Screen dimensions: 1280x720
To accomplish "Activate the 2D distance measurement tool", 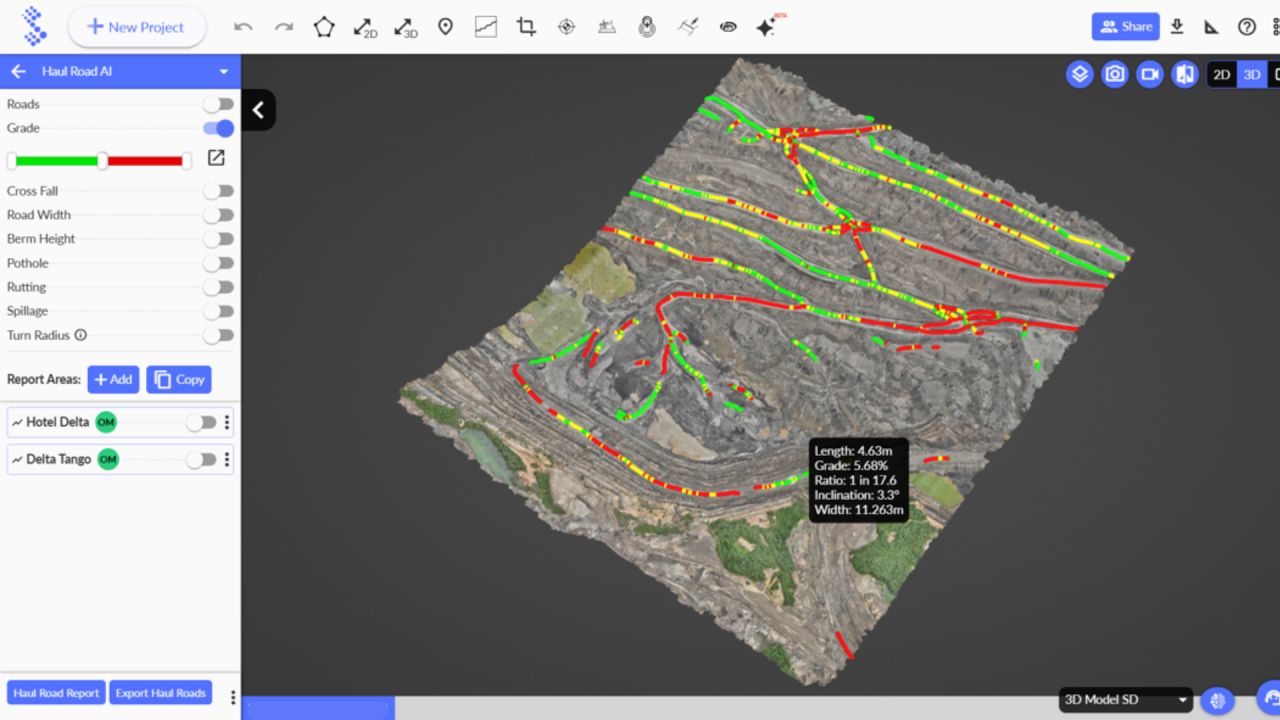I will pyautogui.click(x=365, y=27).
